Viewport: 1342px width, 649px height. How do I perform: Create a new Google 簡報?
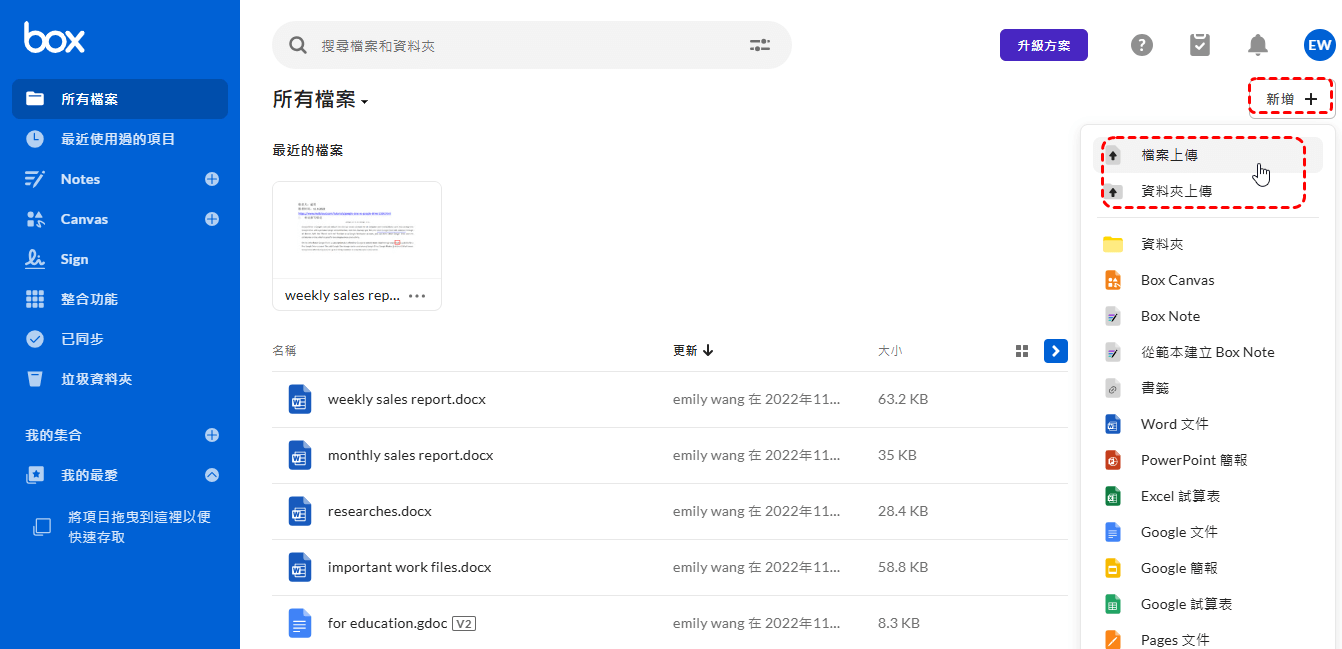[1179, 568]
